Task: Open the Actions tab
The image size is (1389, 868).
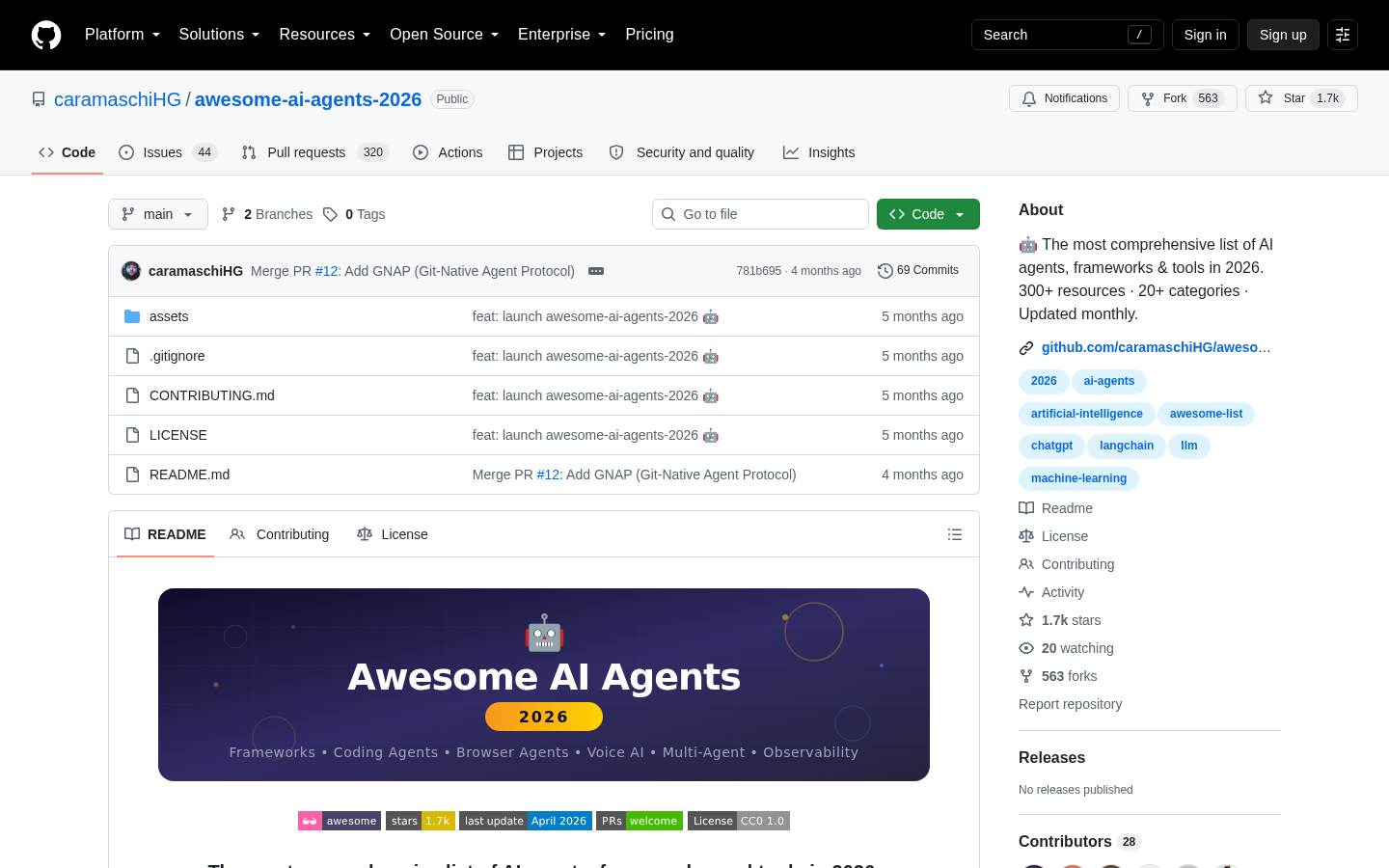Action: 448,152
